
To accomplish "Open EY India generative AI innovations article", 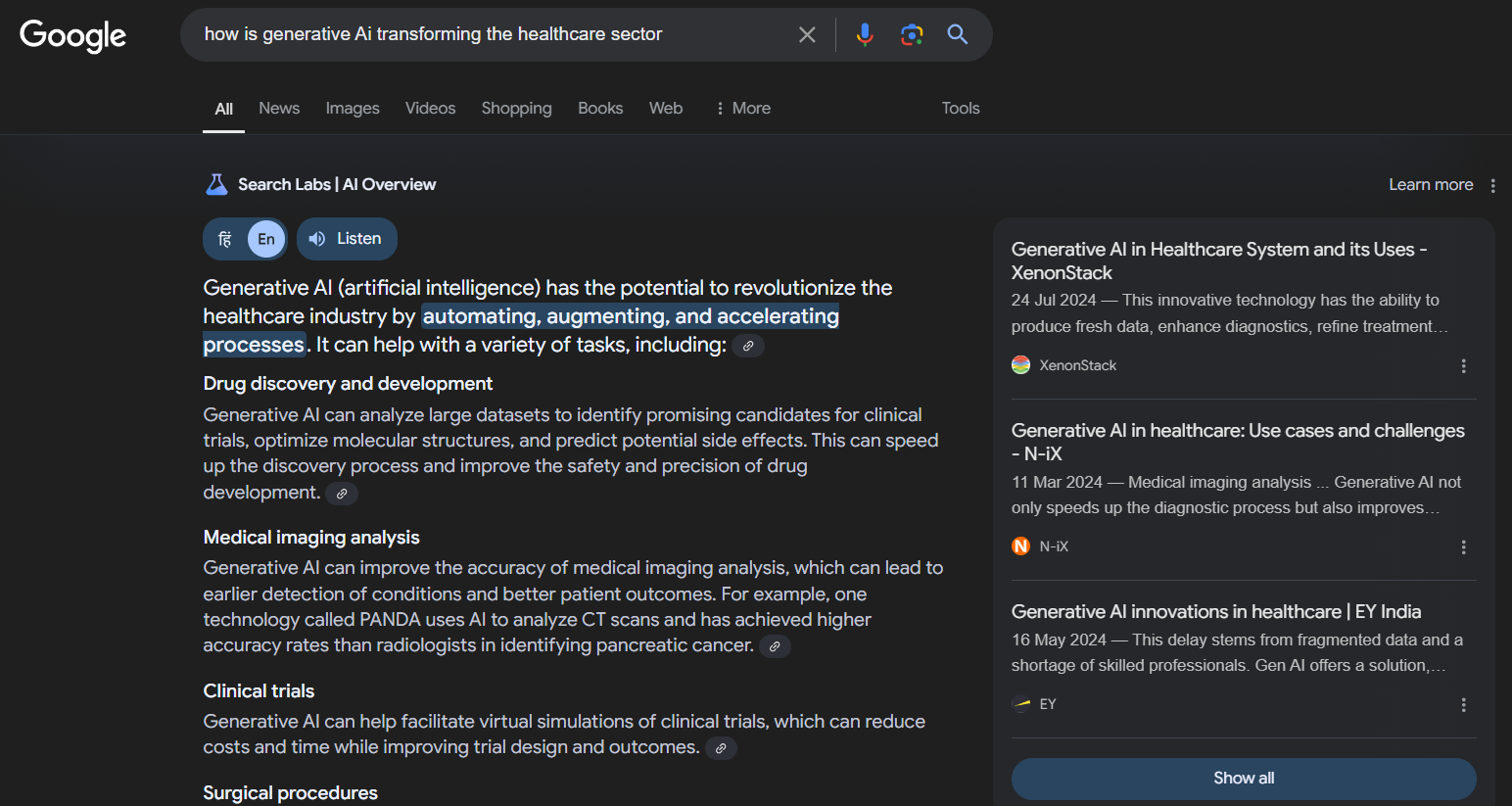I will click(1216, 612).
